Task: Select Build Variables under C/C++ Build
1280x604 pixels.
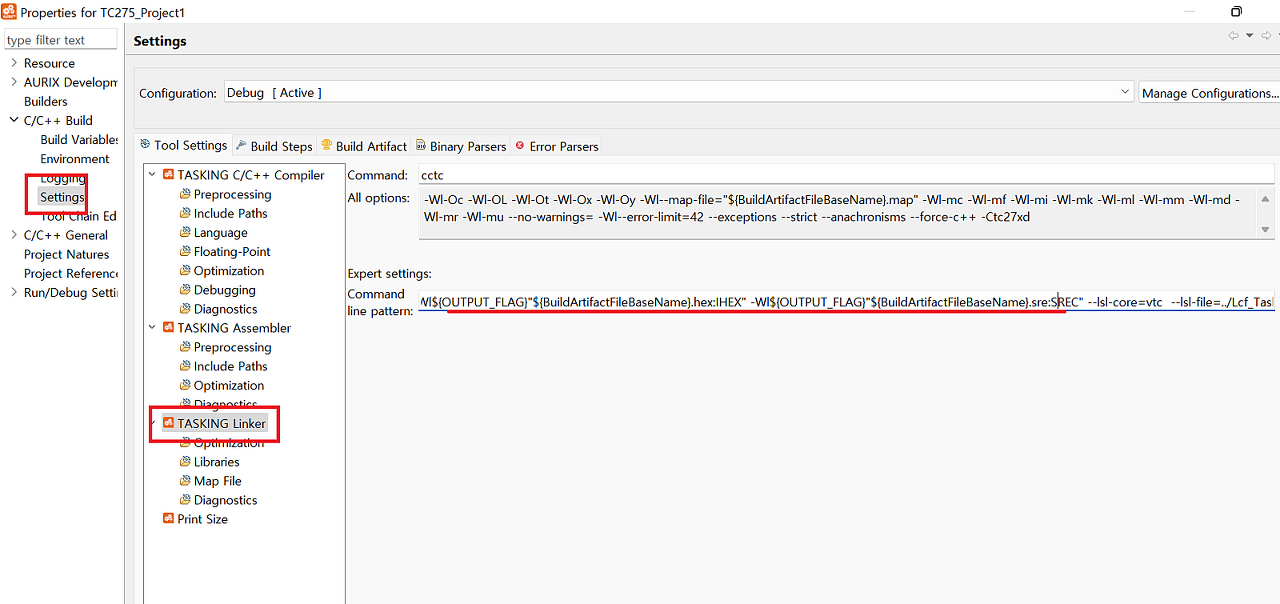Action: (79, 139)
